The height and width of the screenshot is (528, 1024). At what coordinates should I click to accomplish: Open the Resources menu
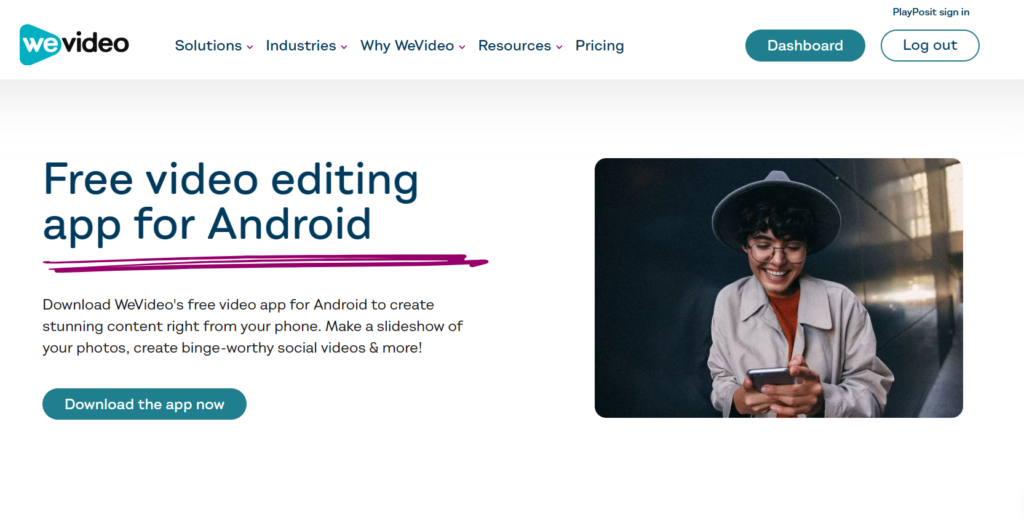point(515,46)
